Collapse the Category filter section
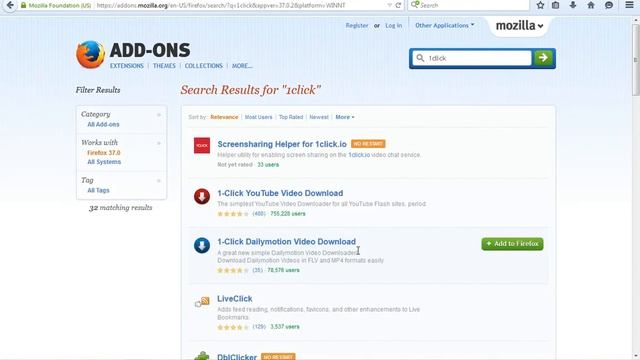 point(159,115)
